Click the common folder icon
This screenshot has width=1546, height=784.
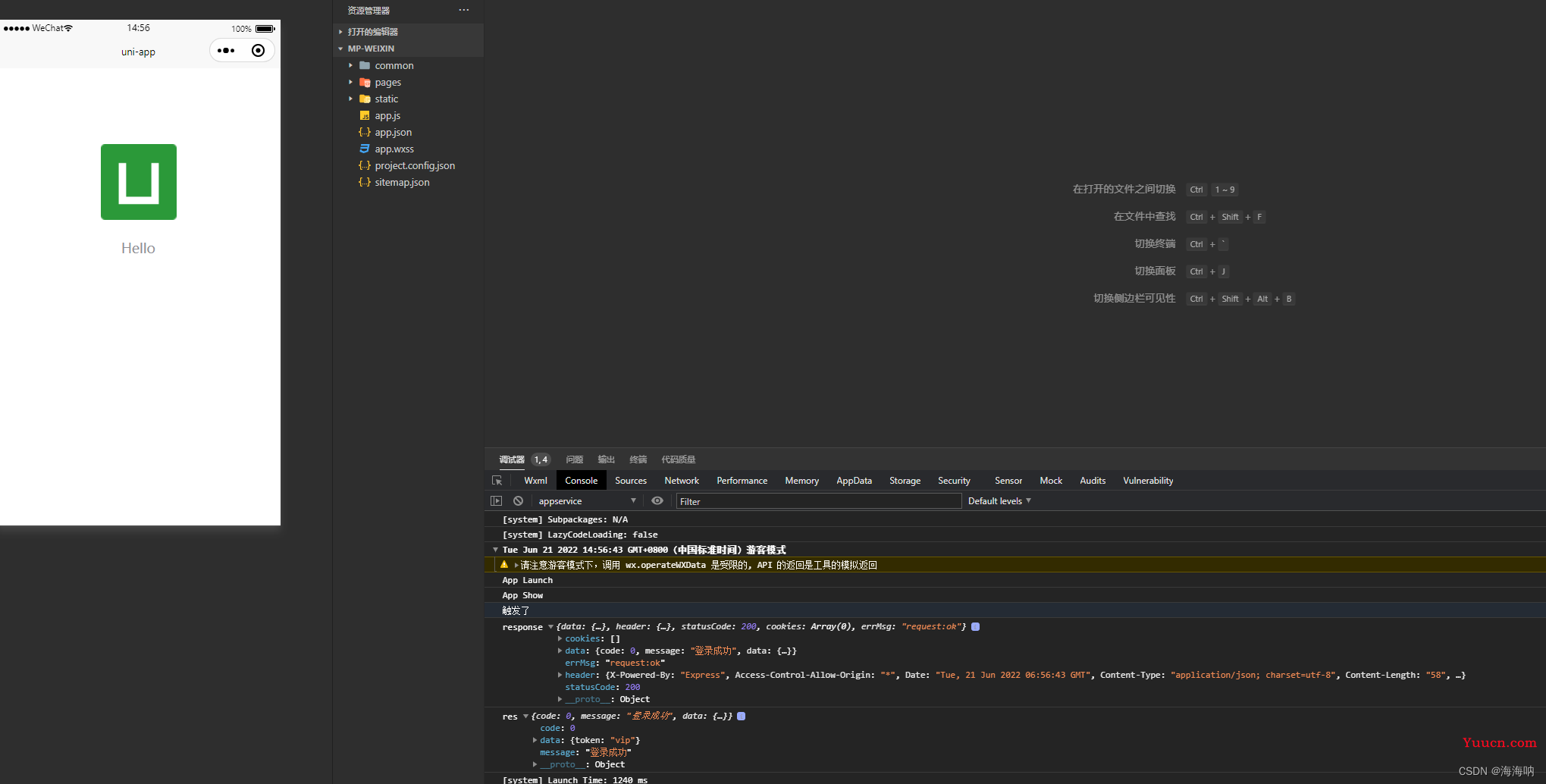pos(365,66)
